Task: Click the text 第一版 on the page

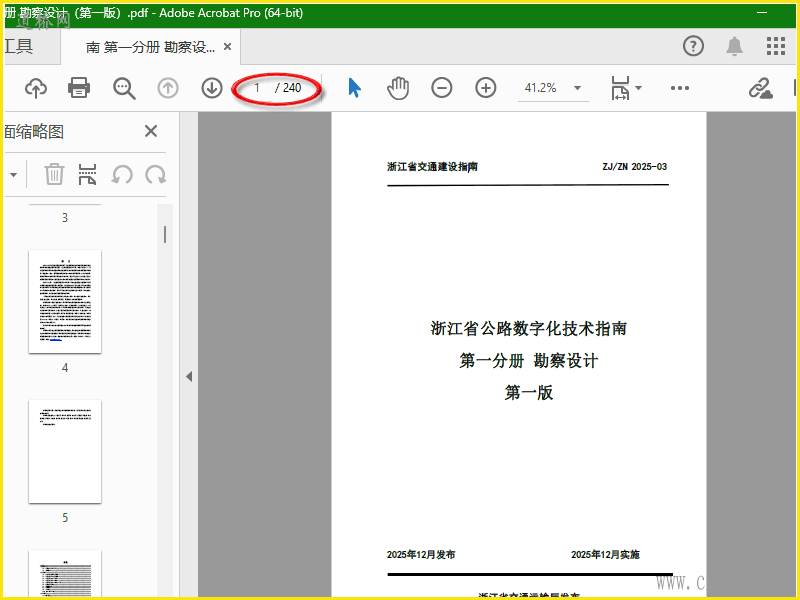Action: (529, 392)
